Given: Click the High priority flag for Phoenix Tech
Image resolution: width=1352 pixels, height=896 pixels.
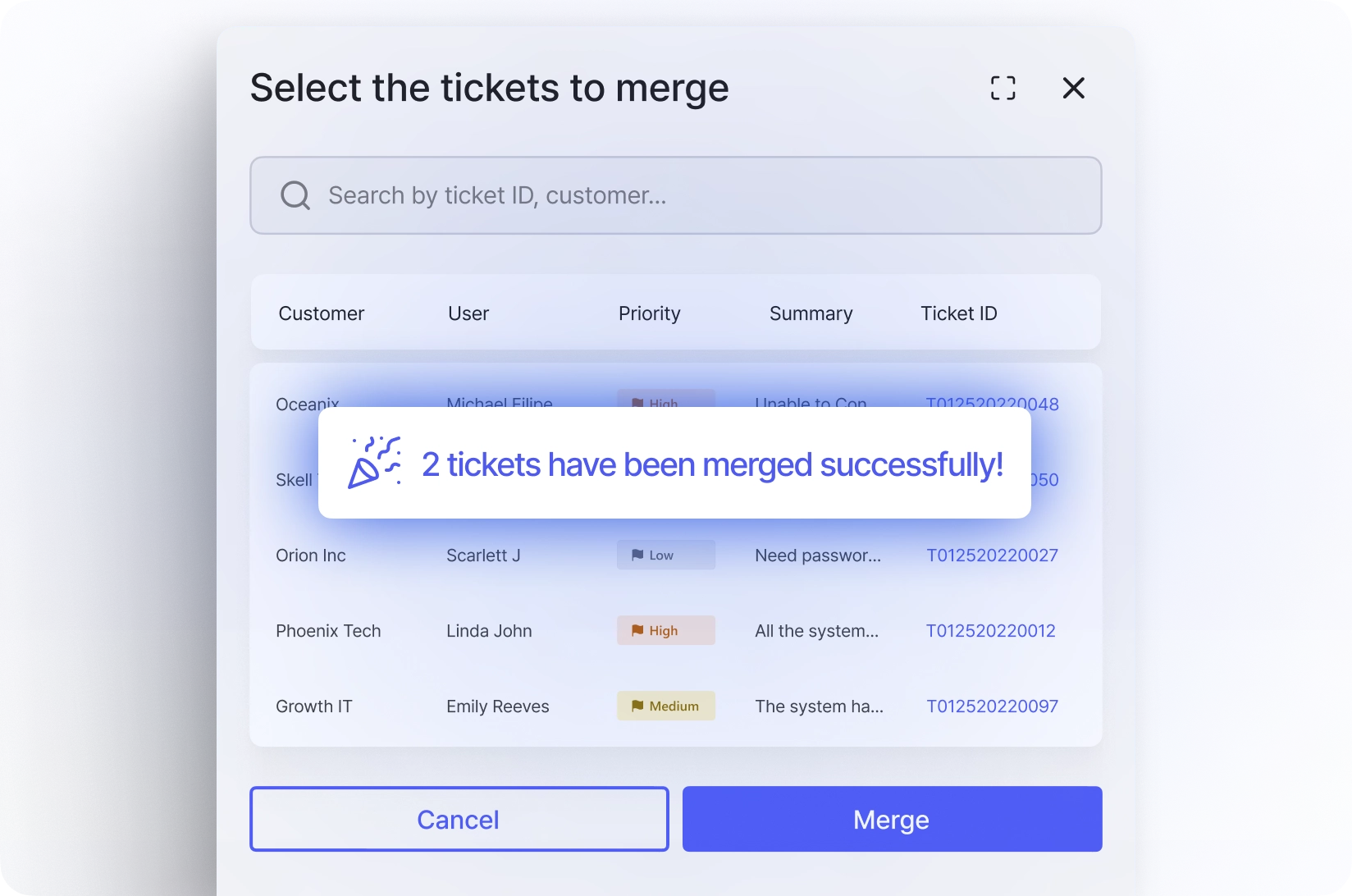Looking at the screenshot, I should pyautogui.click(x=665, y=631).
